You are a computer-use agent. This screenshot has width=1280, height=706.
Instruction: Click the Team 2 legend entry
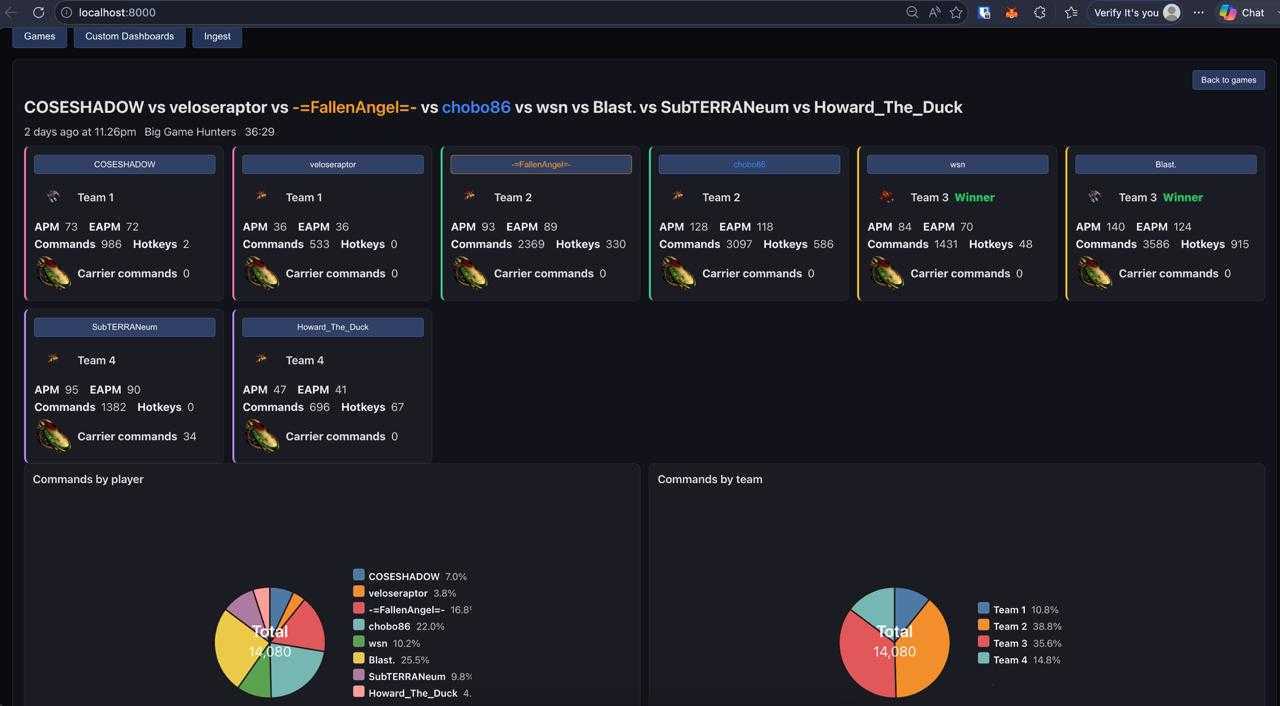click(1020, 626)
